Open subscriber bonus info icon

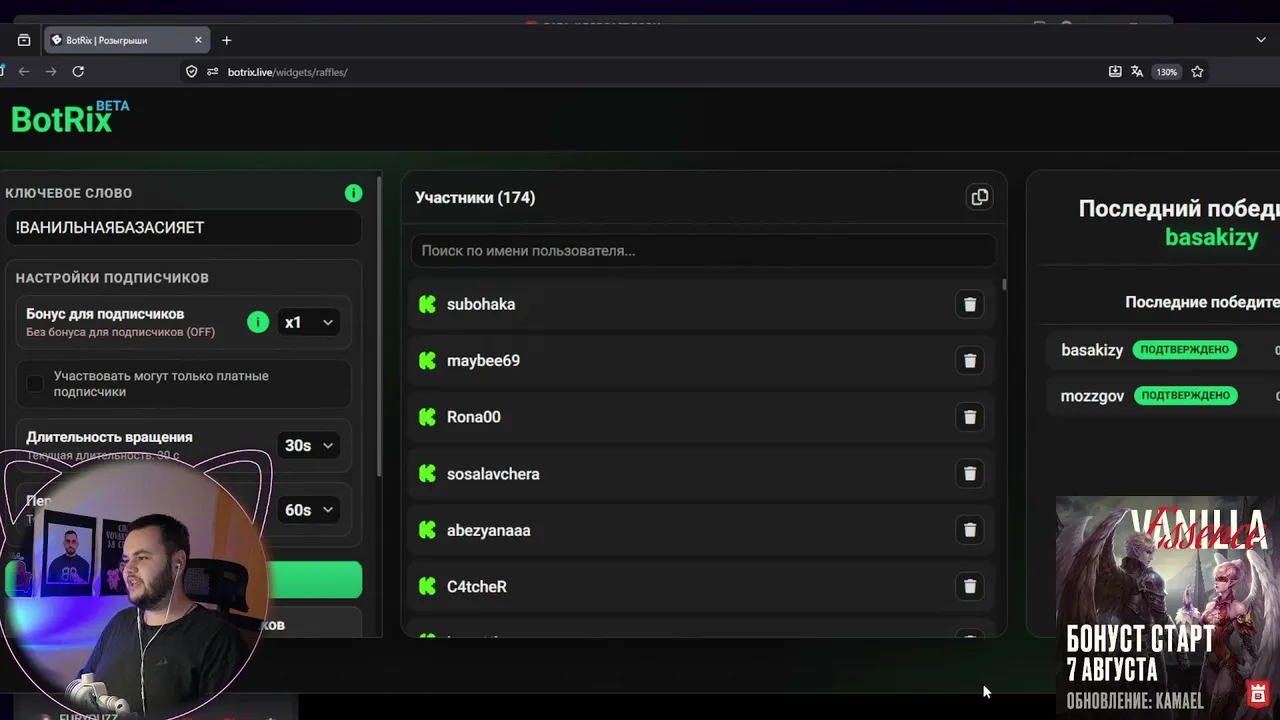click(x=258, y=322)
